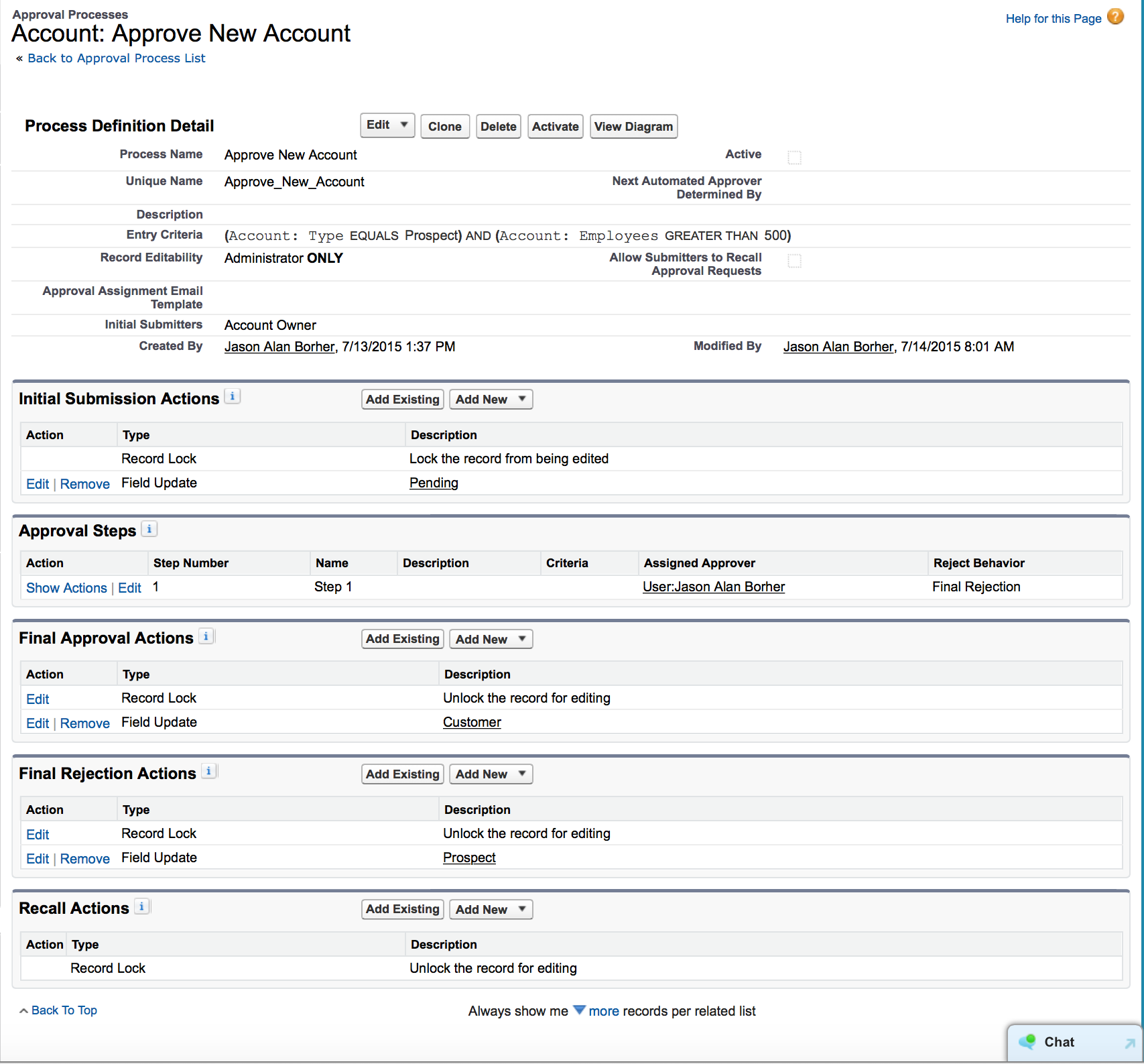Click the Help for this Page question mark icon

click(1115, 17)
